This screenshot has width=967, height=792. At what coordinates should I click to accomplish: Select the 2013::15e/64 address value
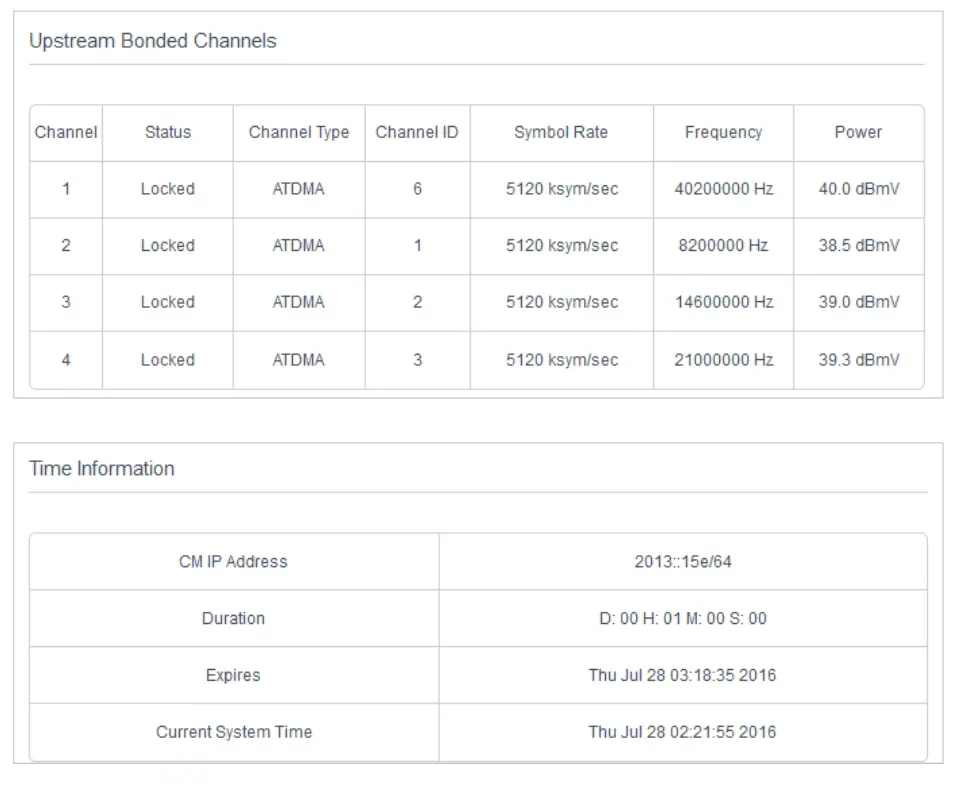[x=683, y=562]
